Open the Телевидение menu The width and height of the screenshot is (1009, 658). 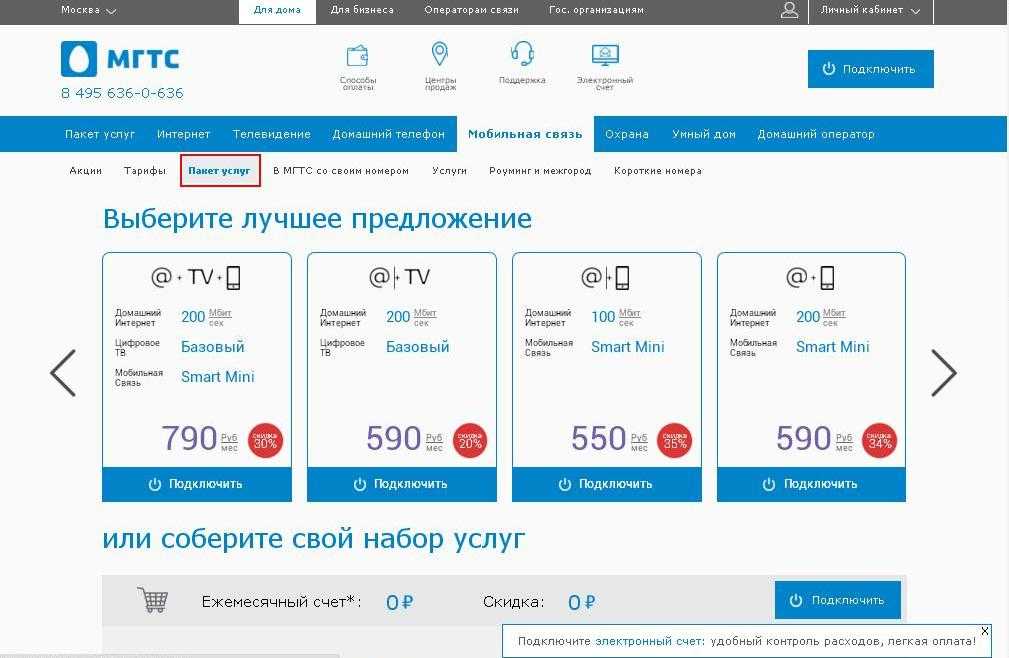click(x=272, y=134)
